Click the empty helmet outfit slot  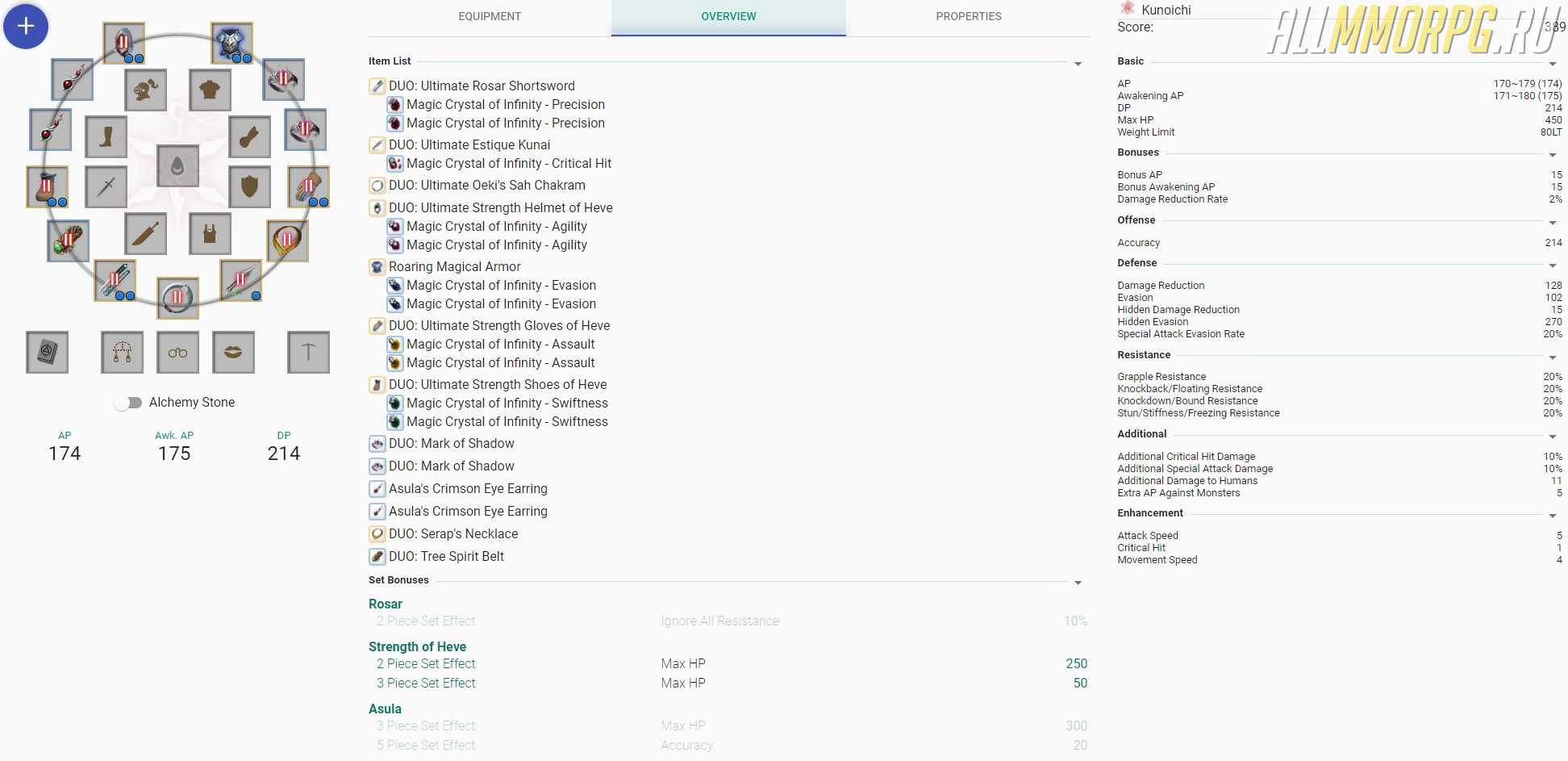(x=146, y=90)
